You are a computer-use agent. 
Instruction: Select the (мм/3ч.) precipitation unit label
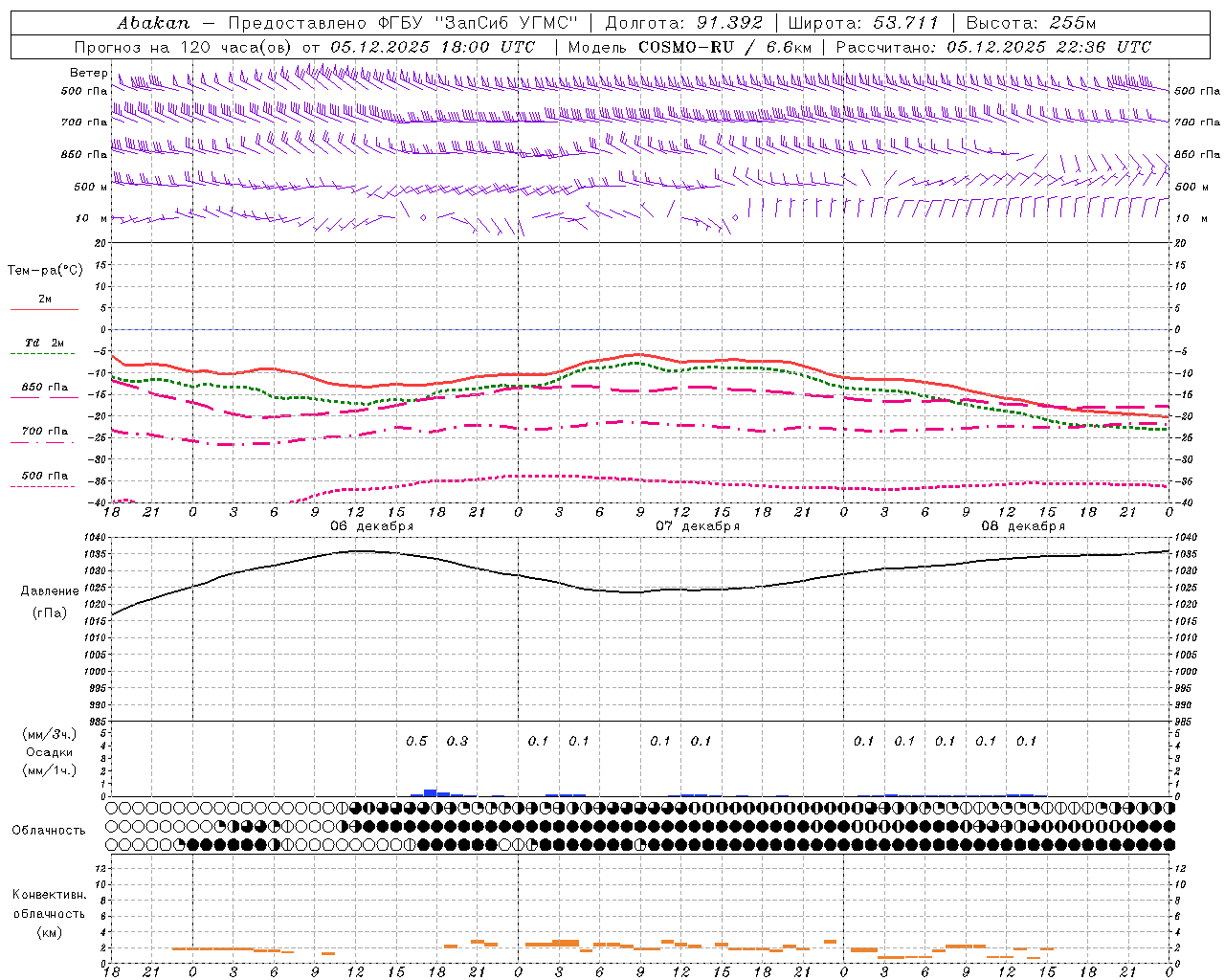[49, 734]
